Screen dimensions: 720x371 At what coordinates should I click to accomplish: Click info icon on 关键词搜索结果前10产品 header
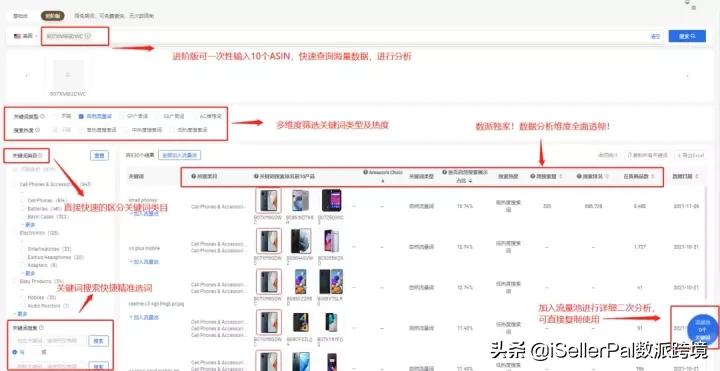[256, 176]
